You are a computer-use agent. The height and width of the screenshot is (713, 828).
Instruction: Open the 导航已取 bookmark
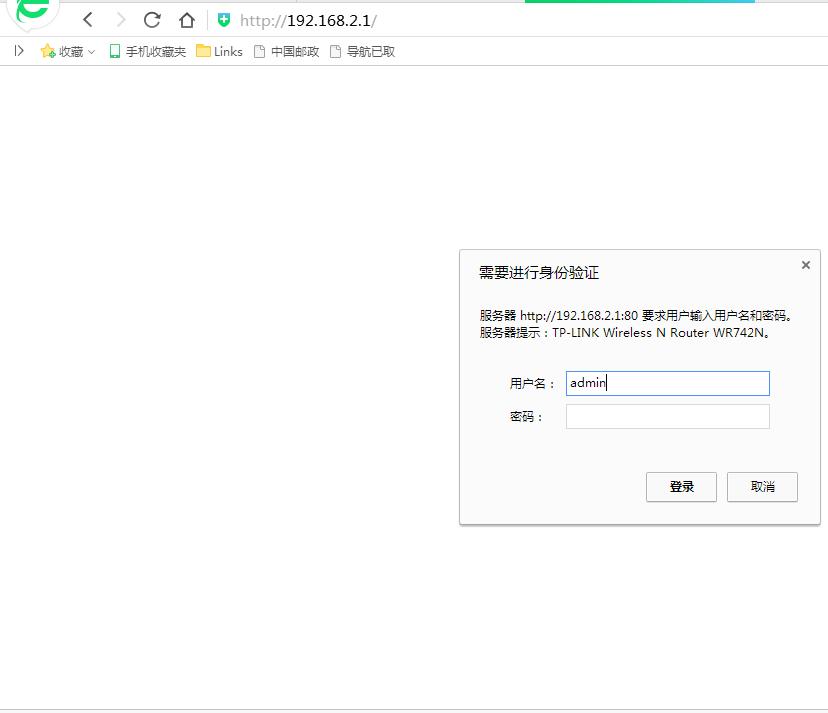362,51
